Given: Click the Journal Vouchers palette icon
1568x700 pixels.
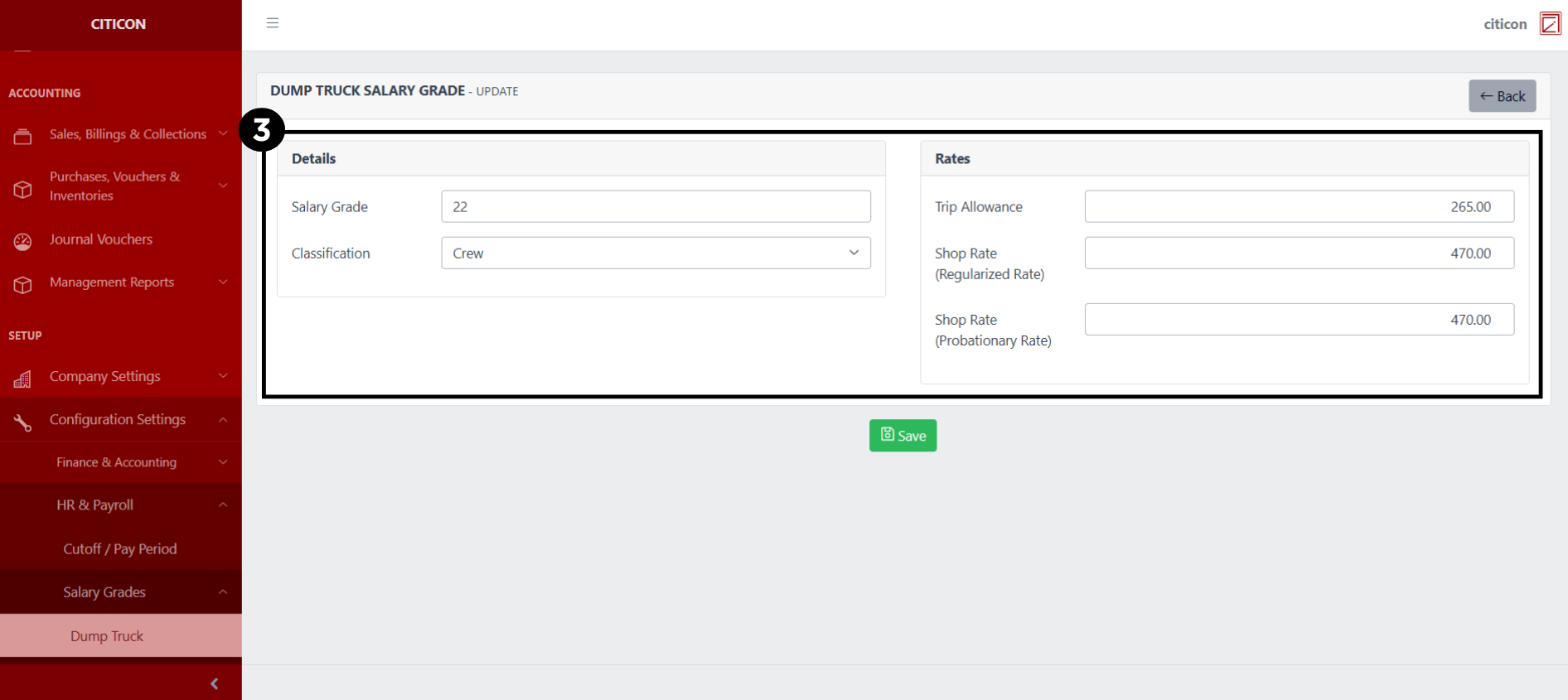Looking at the screenshot, I should (x=22, y=241).
